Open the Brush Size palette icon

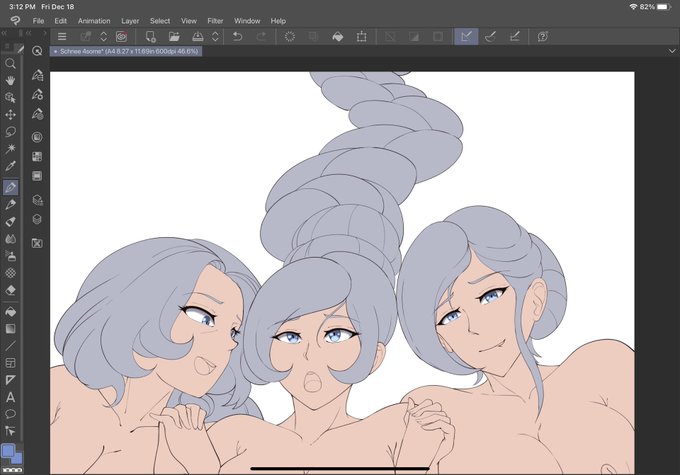37,114
